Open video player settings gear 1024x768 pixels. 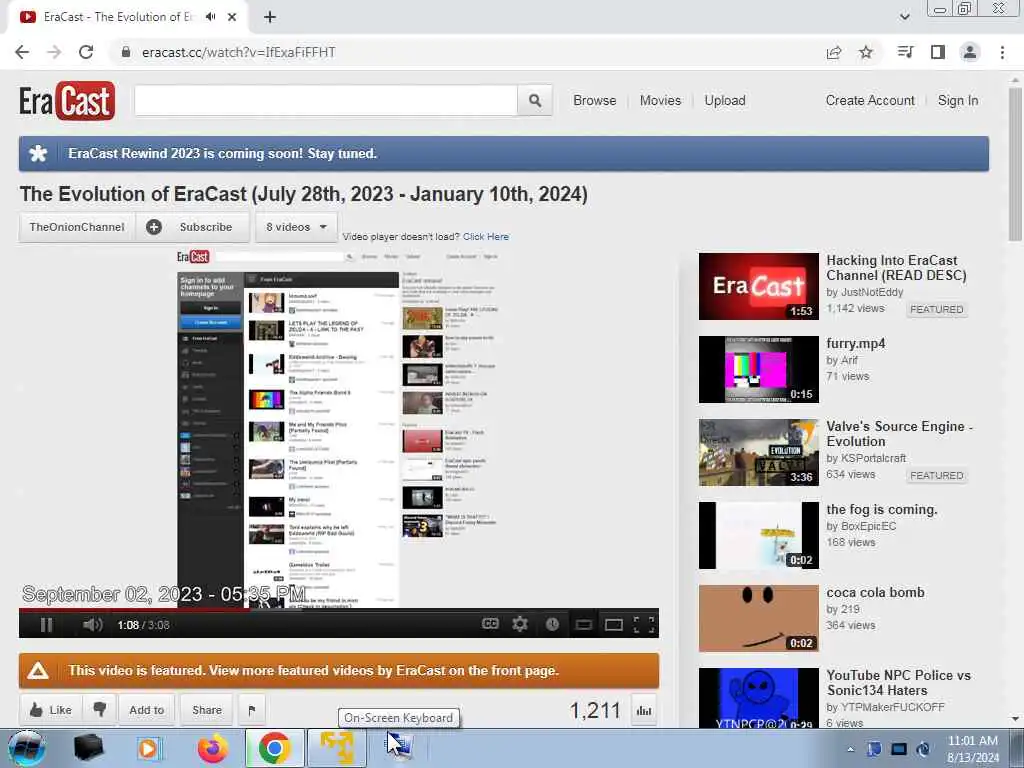pyautogui.click(x=520, y=624)
